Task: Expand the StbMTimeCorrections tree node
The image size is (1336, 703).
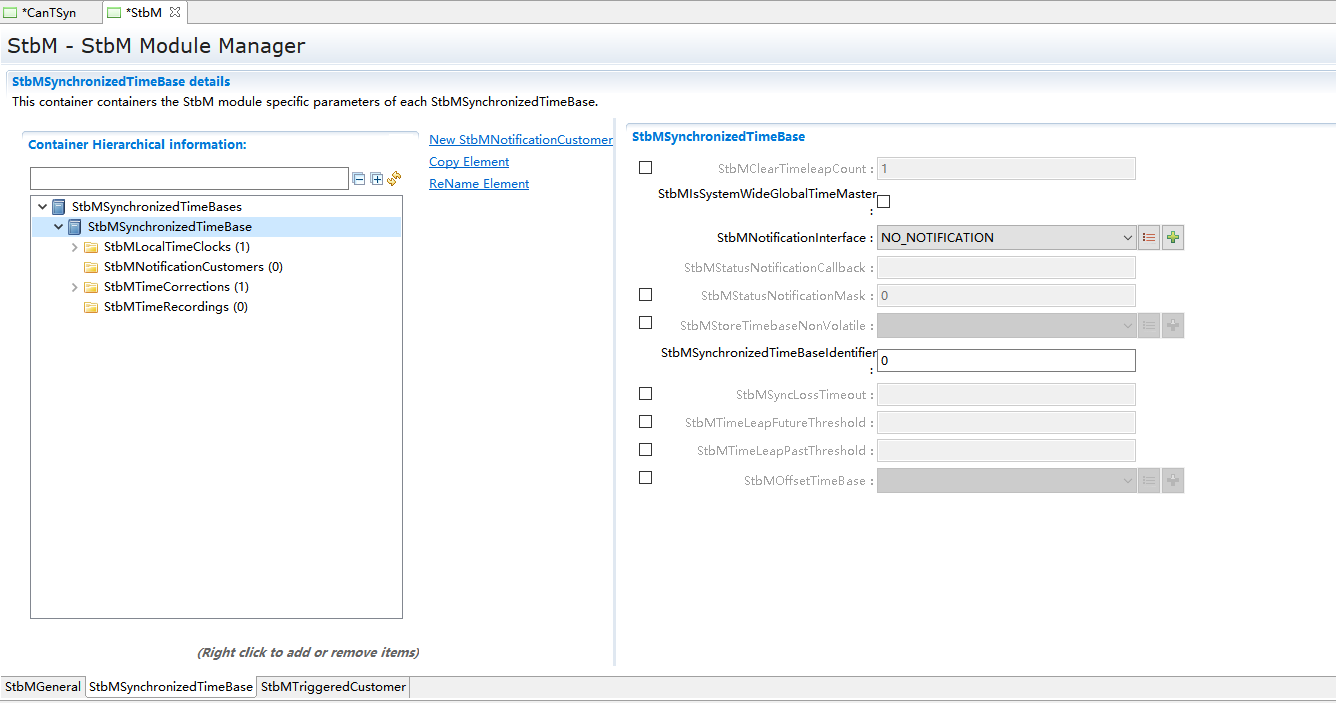Action: [x=75, y=287]
